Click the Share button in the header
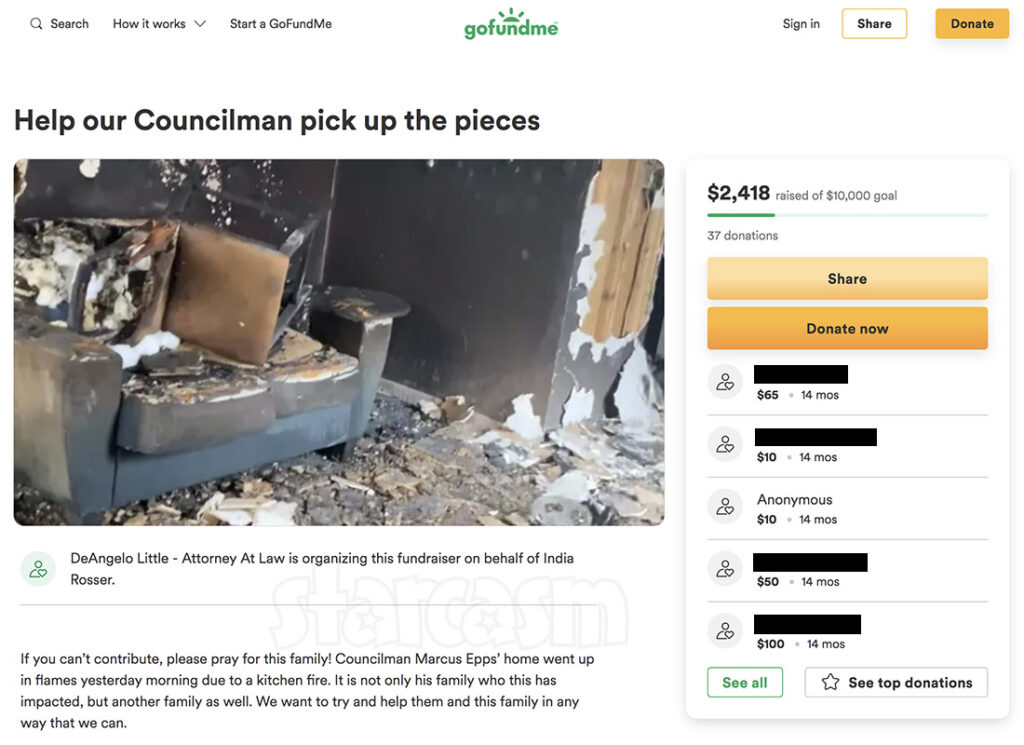Screen dimensions: 1024x745 874,23
